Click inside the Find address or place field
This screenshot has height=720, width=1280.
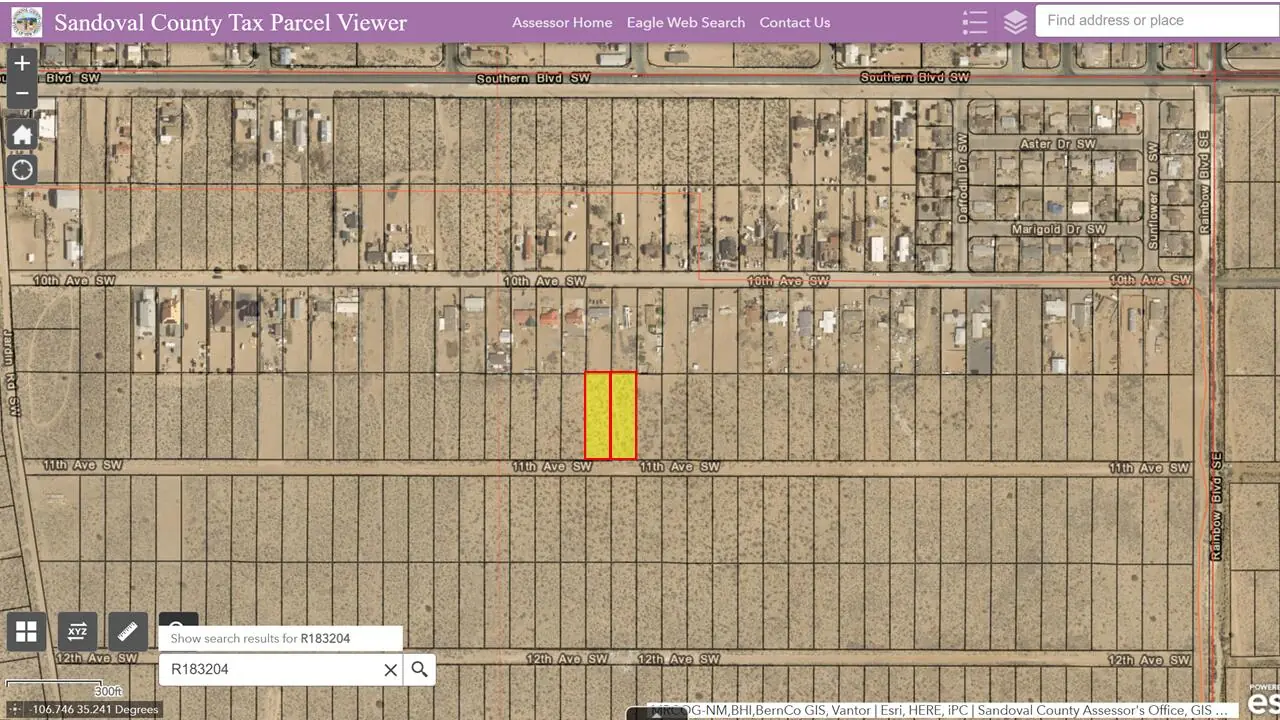tap(1155, 20)
